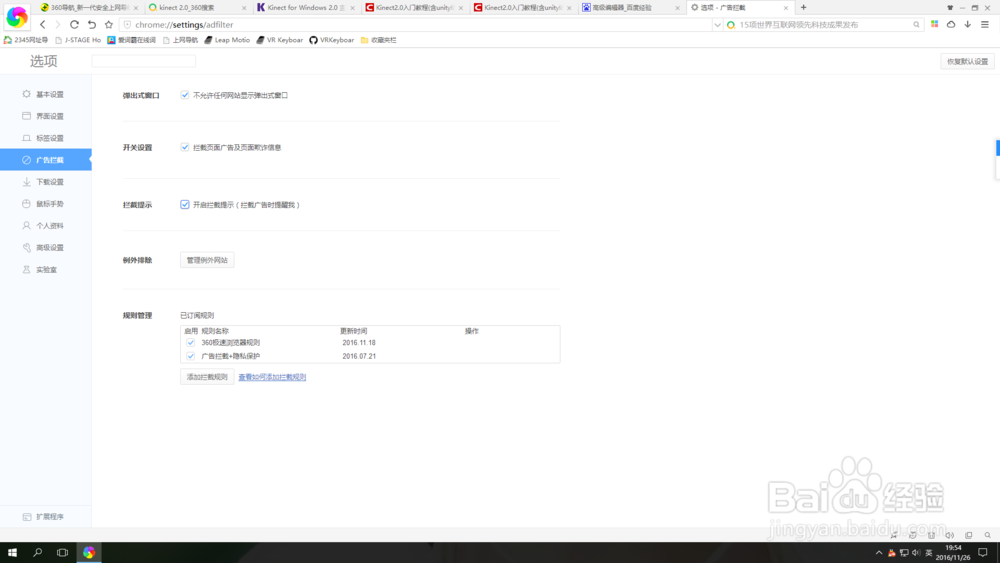
Task: Switch to the 360导航 tab
Action: point(88,8)
